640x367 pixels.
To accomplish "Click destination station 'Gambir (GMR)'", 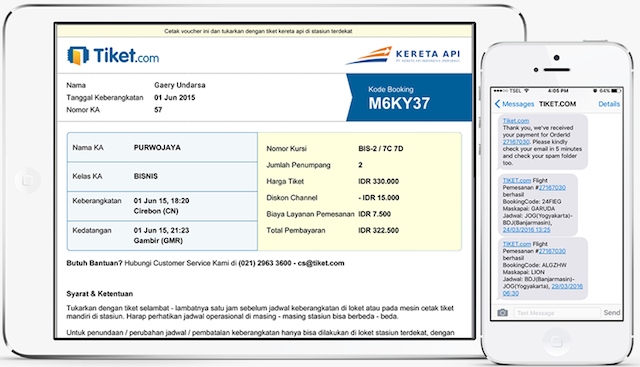I will (x=158, y=241).
